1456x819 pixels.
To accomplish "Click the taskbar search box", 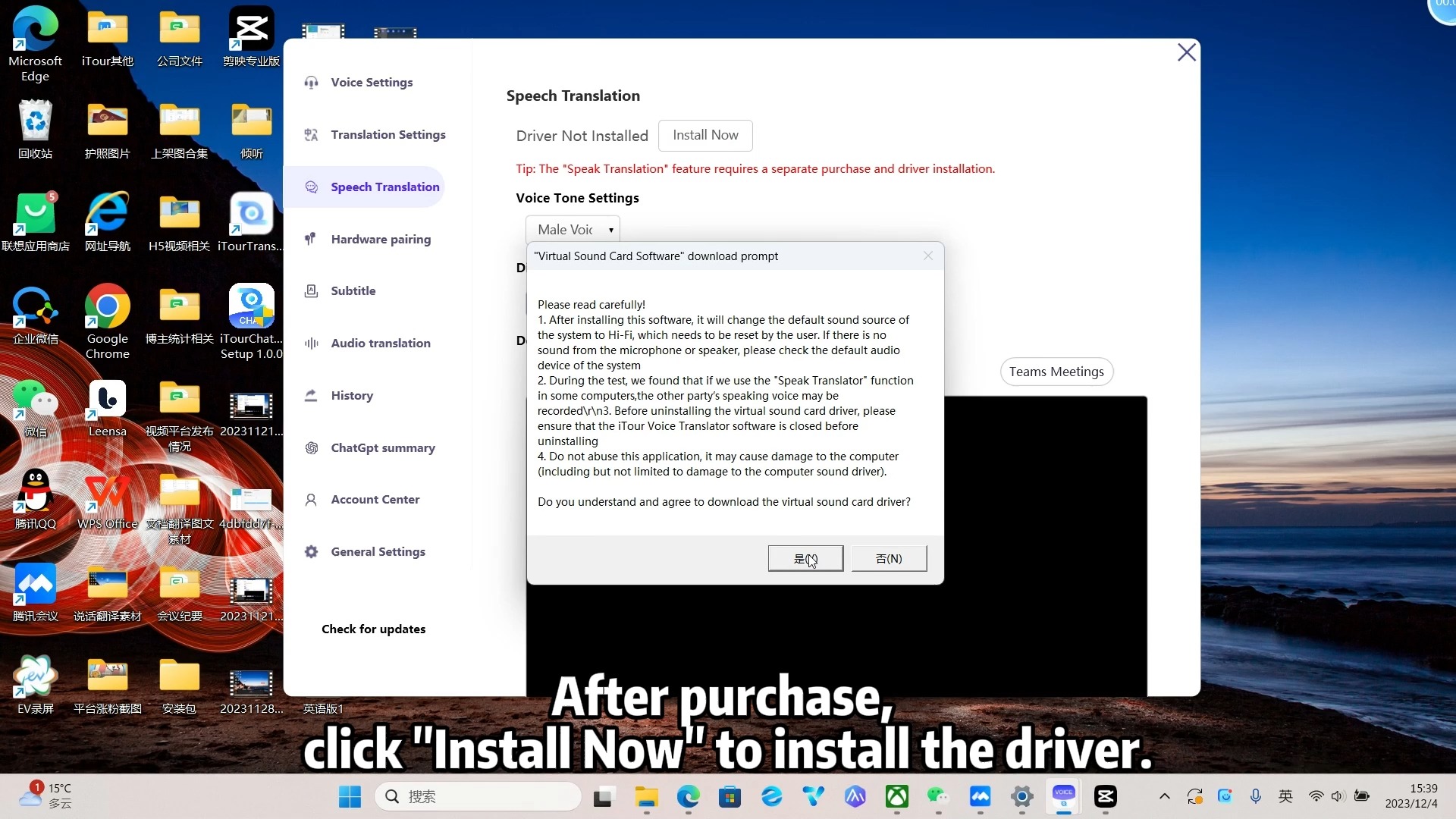I will pos(478,797).
